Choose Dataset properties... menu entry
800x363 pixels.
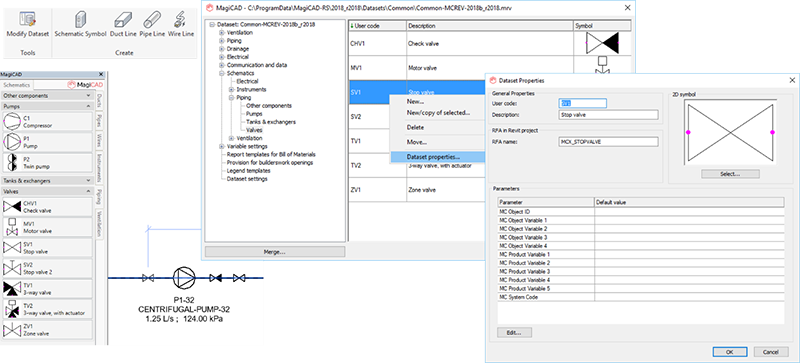pyautogui.click(x=437, y=157)
